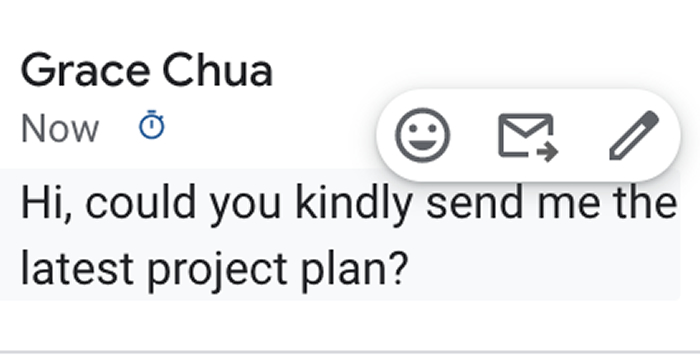Click the smiley face in hover toolbar
This screenshot has height=360, width=700.
pos(422,135)
